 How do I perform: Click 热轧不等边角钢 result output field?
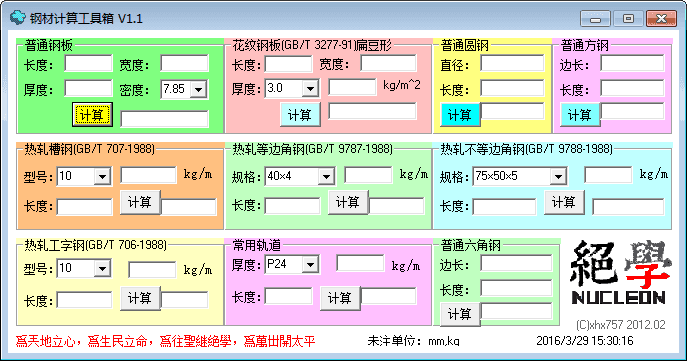click(628, 207)
